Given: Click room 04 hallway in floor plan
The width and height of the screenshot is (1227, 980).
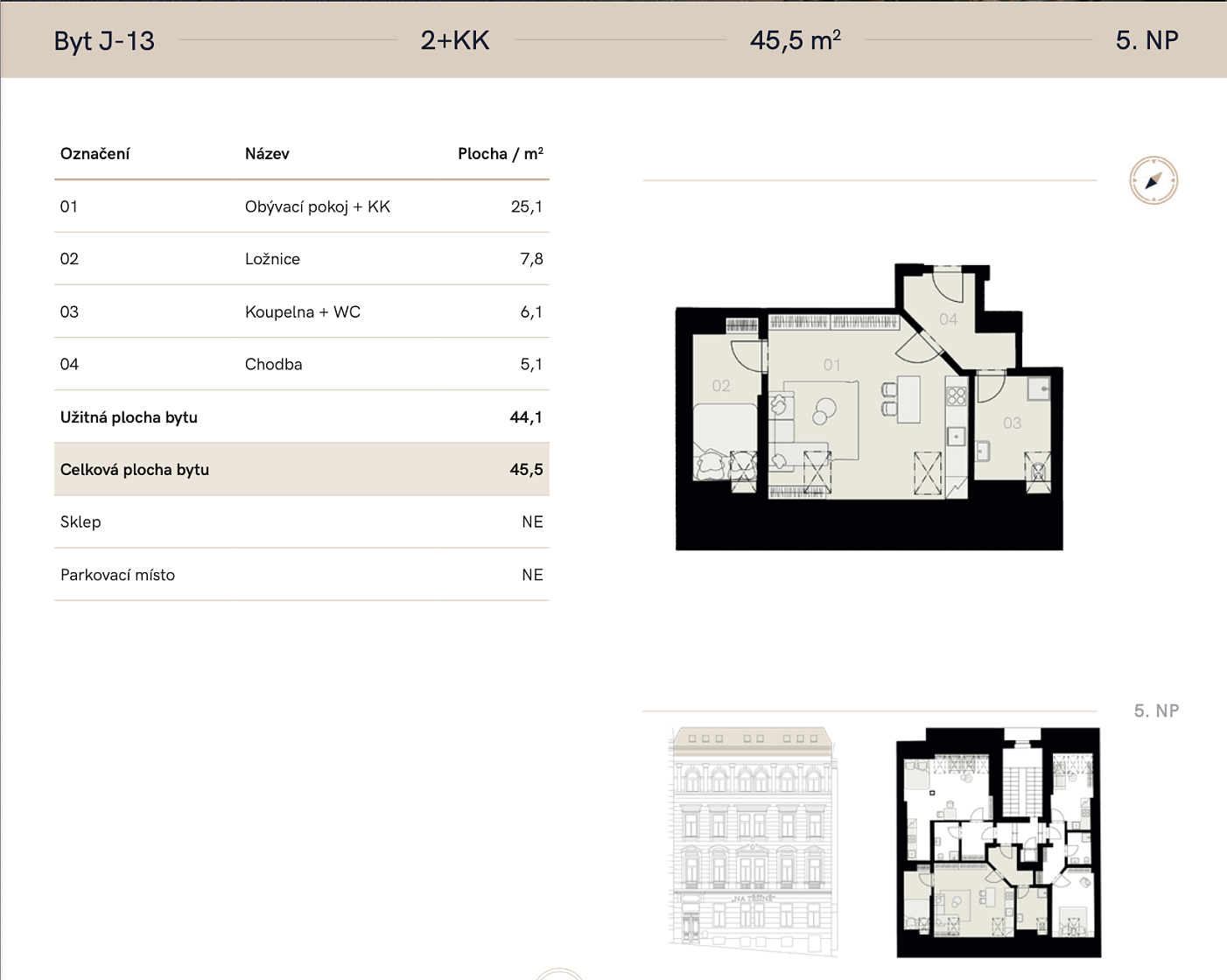Looking at the screenshot, I should tap(949, 319).
